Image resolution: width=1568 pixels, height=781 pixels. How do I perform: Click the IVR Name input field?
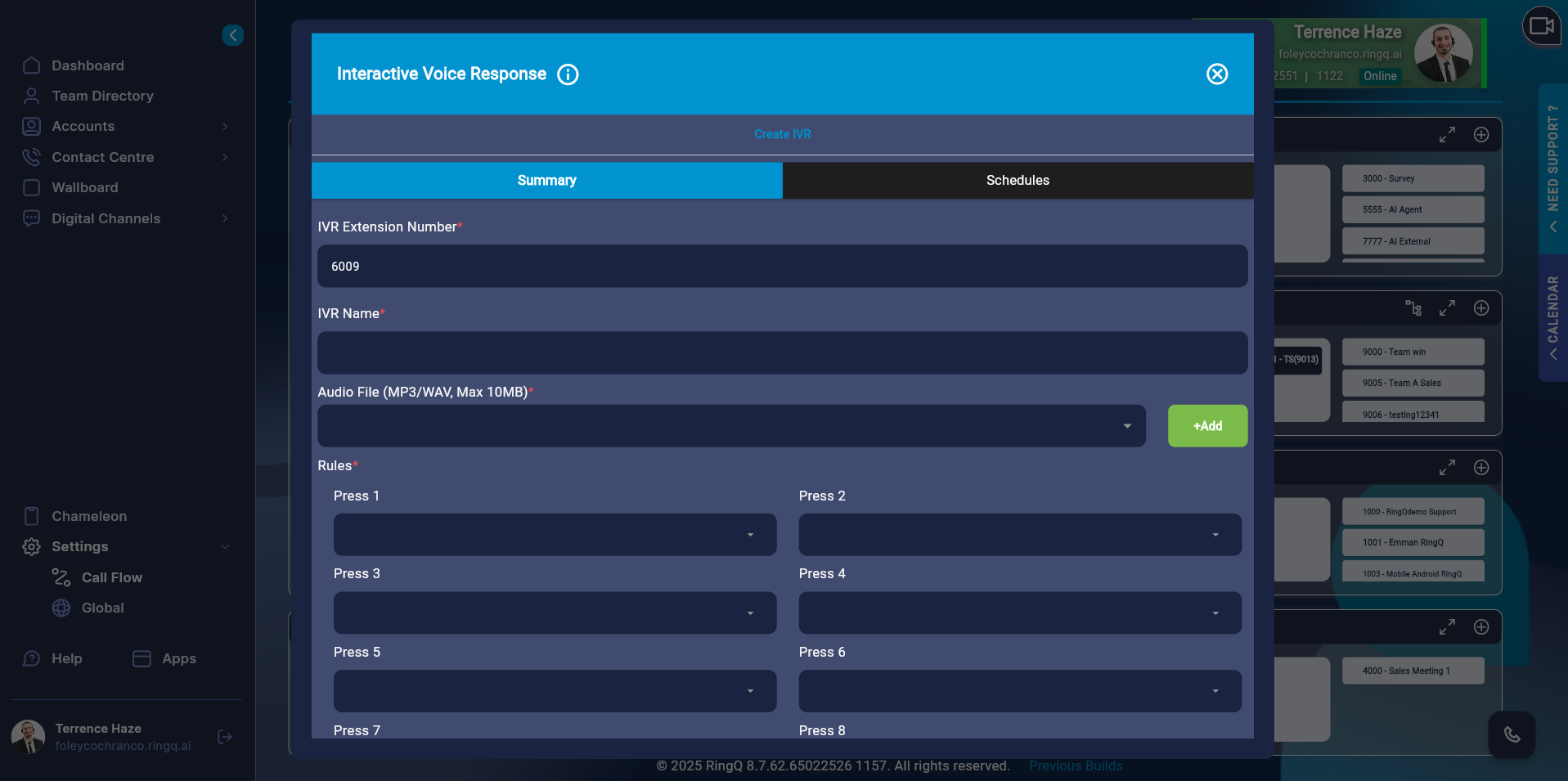(781, 352)
